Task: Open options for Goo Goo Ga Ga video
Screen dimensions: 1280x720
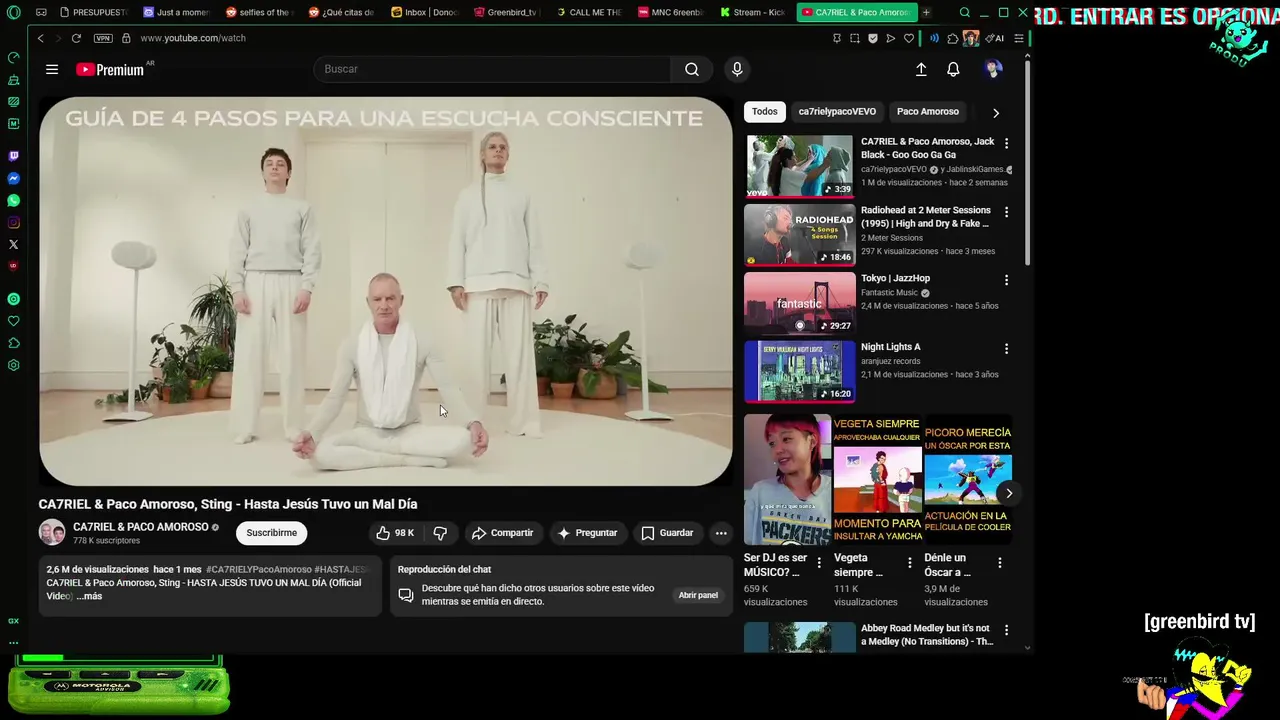Action: point(1006,143)
